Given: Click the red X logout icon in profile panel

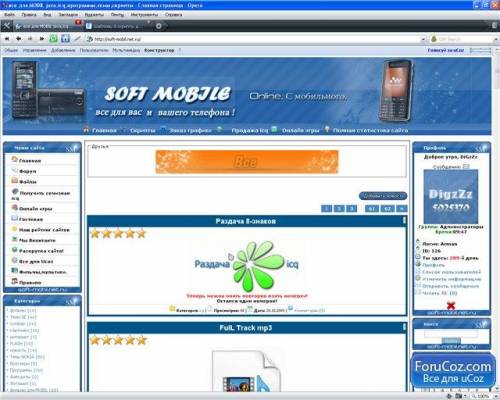Looking at the screenshot, I should [x=451, y=305].
